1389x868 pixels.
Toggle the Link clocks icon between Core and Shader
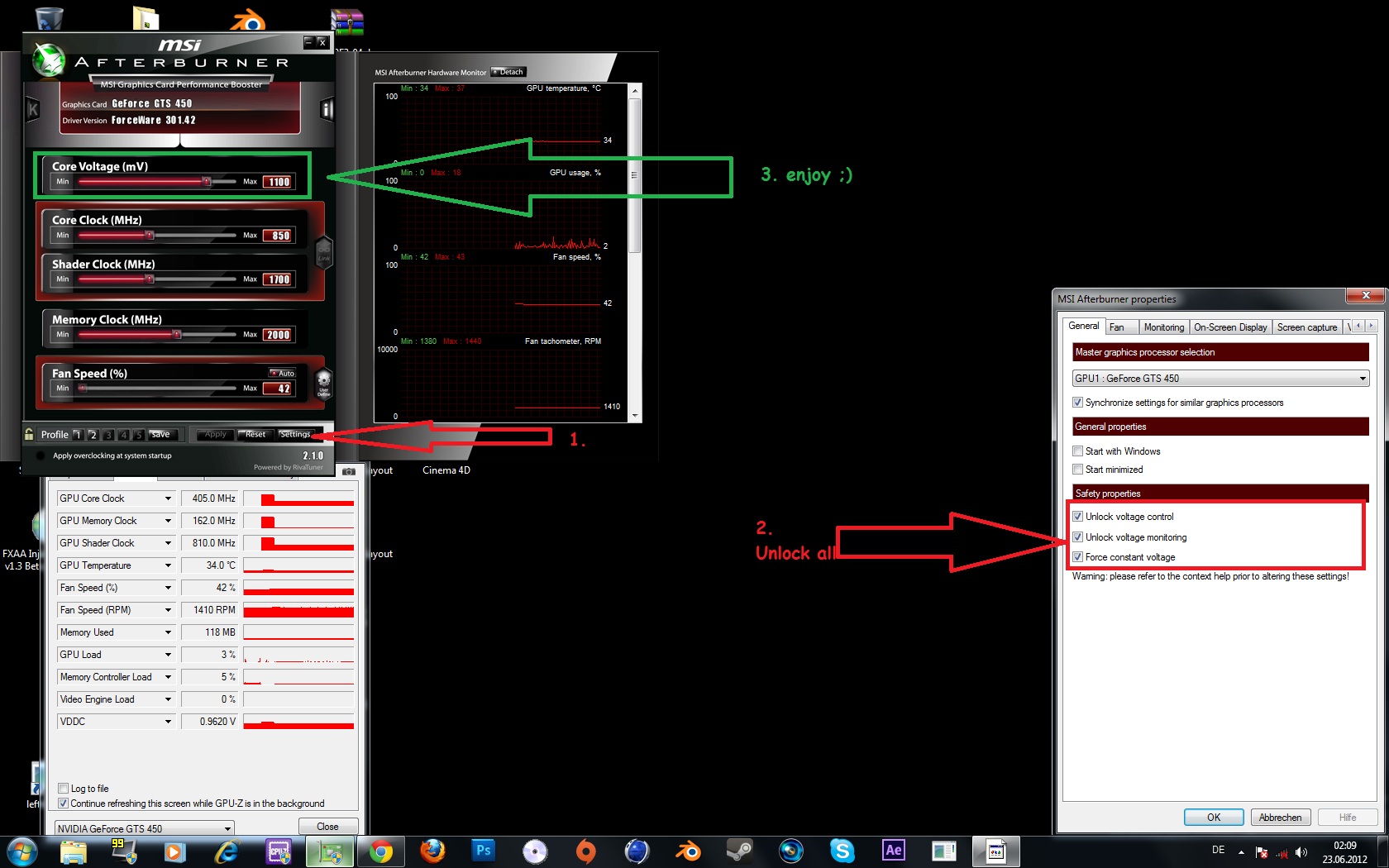[x=323, y=251]
